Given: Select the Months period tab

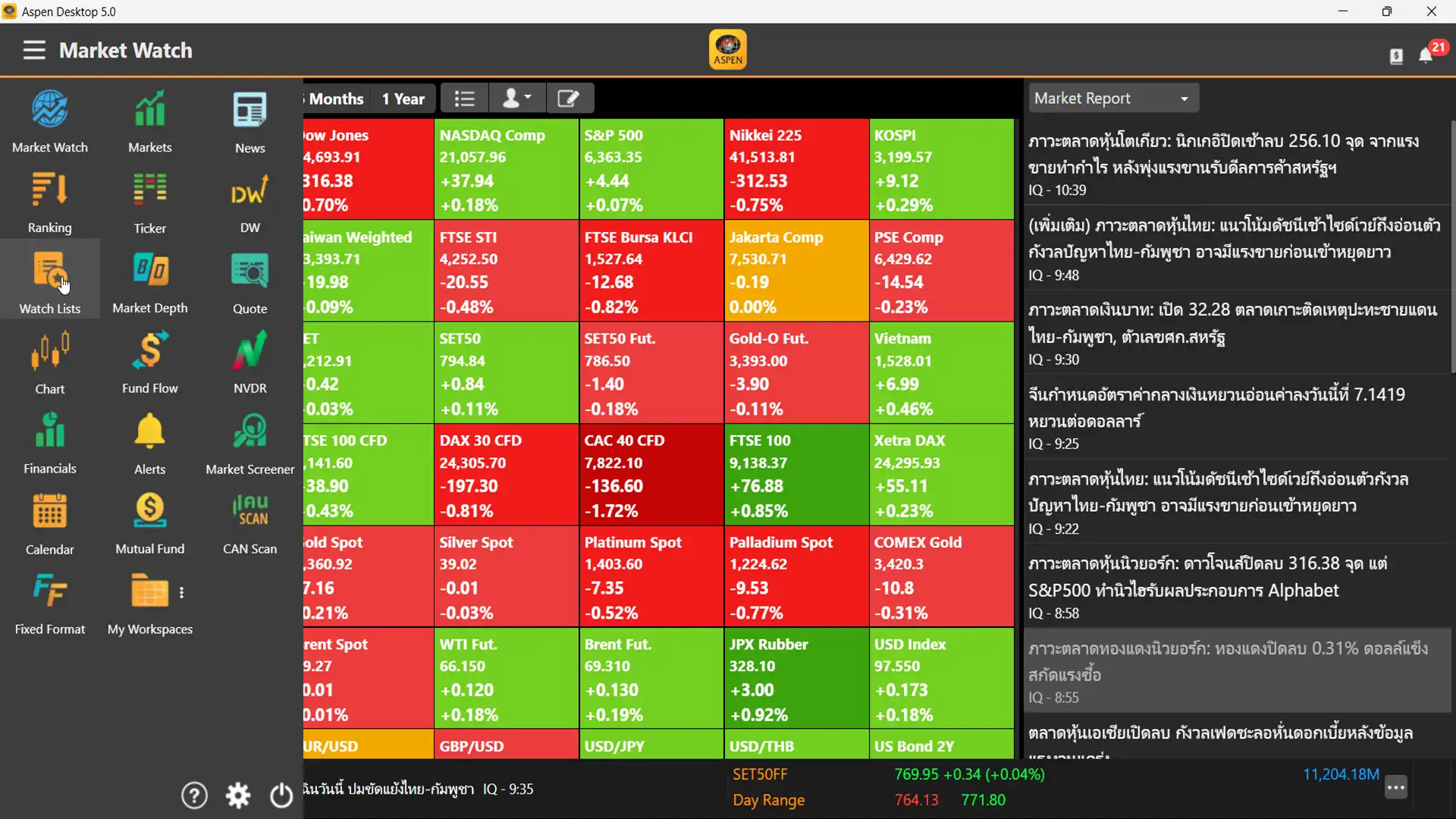Looking at the screenshot, I should tap(335, 99).
